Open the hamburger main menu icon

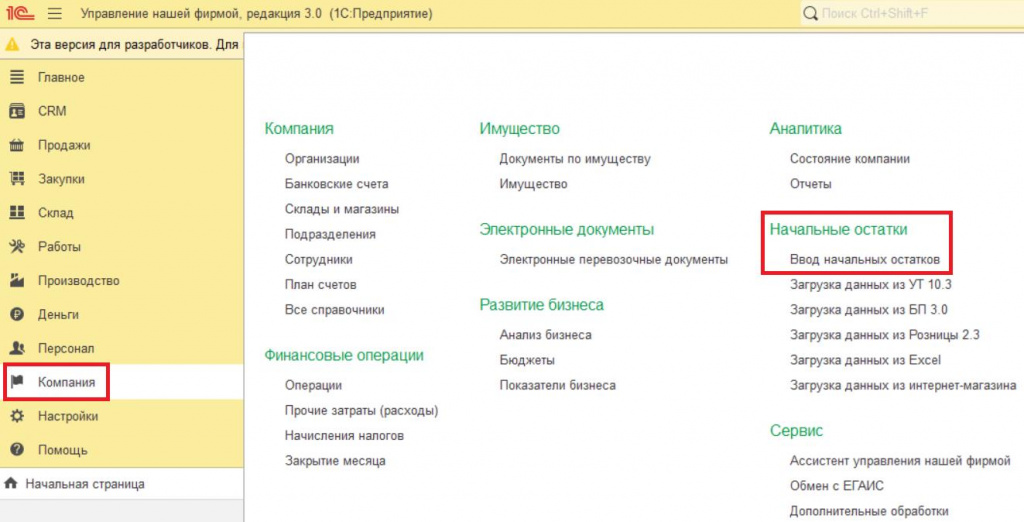pyautogui.click(x=55, y=13)
